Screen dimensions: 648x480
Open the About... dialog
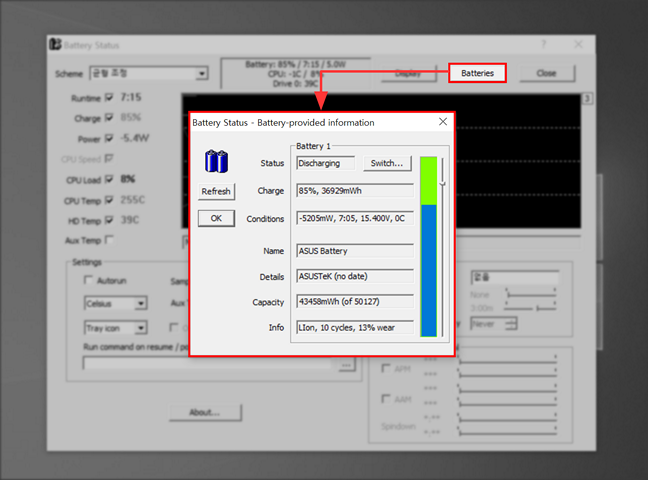coord(207,412)
